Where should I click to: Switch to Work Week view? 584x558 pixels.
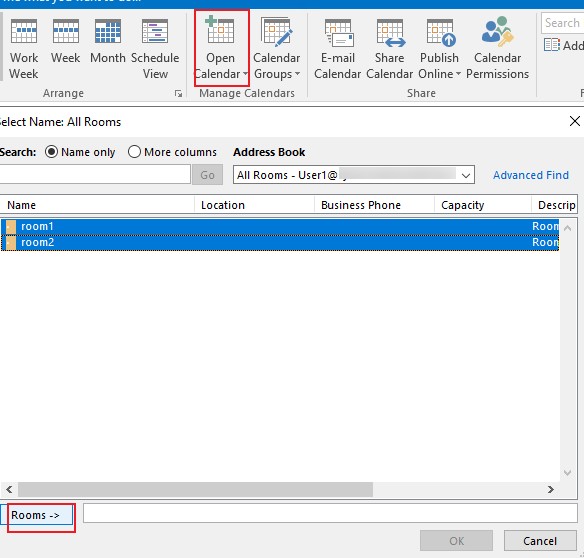click(x=23, y=49)
